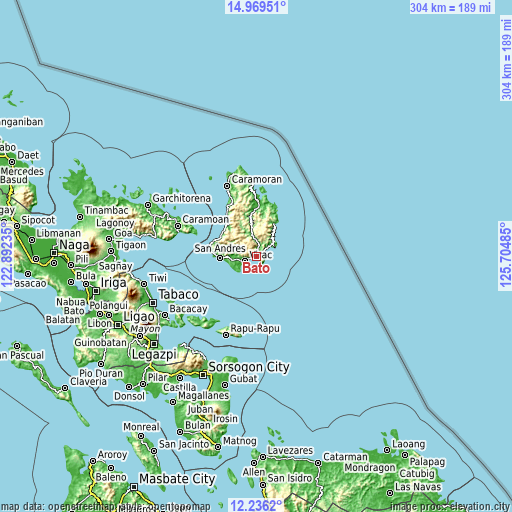The height and width of the screenshot is (512, 512).
Task: Click the "Tabaco" label
Action: [x=179, y=294]
